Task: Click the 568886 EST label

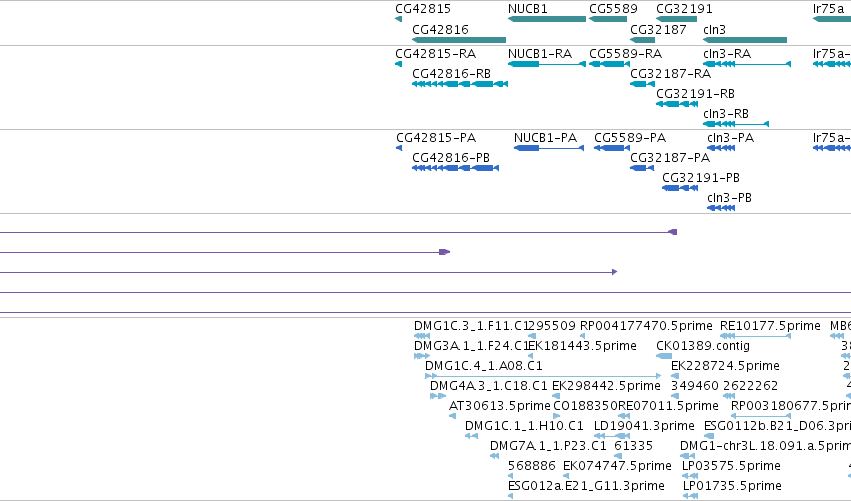Action: pyautogui.click(x=532, y=466)
